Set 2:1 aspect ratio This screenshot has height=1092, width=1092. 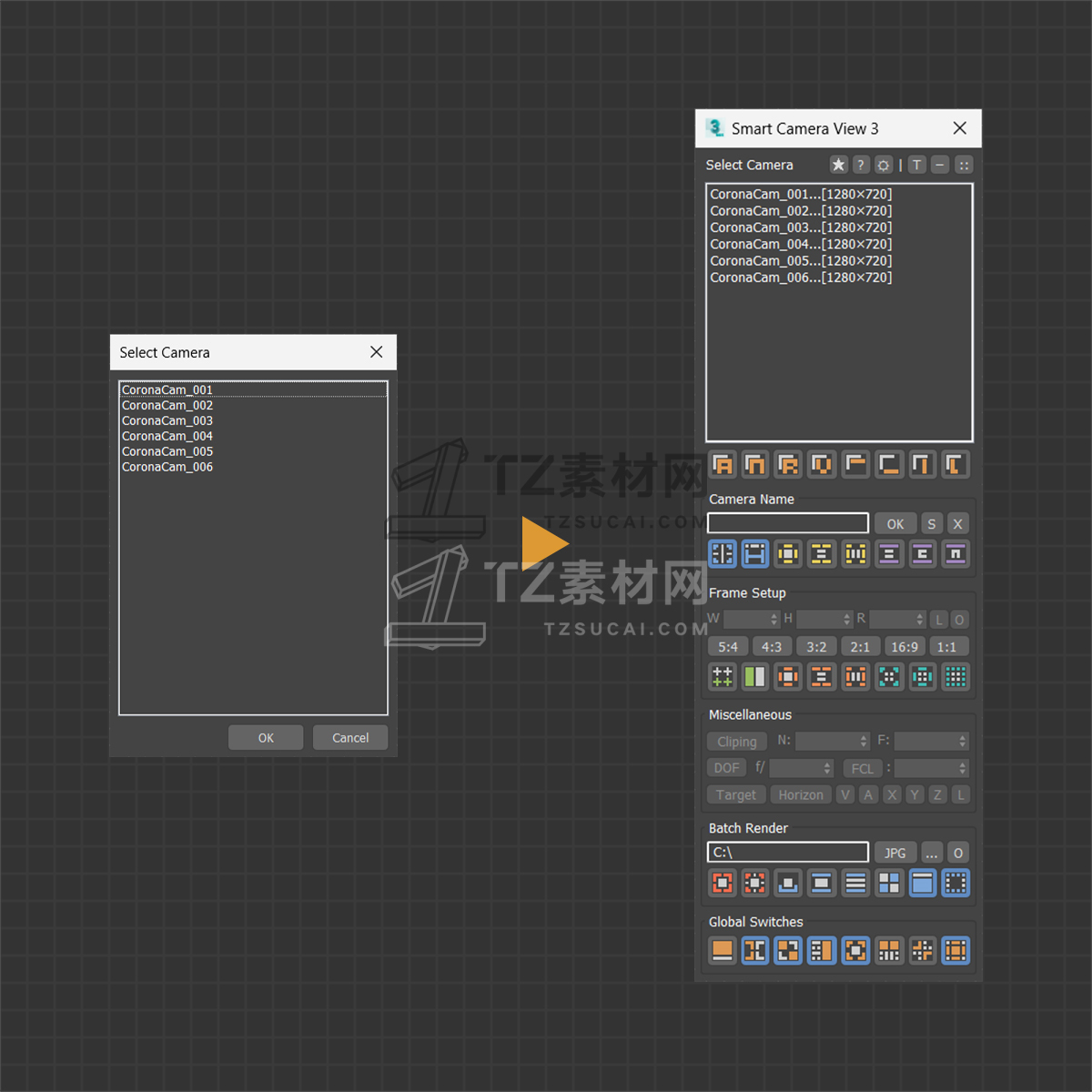(860, 647)
